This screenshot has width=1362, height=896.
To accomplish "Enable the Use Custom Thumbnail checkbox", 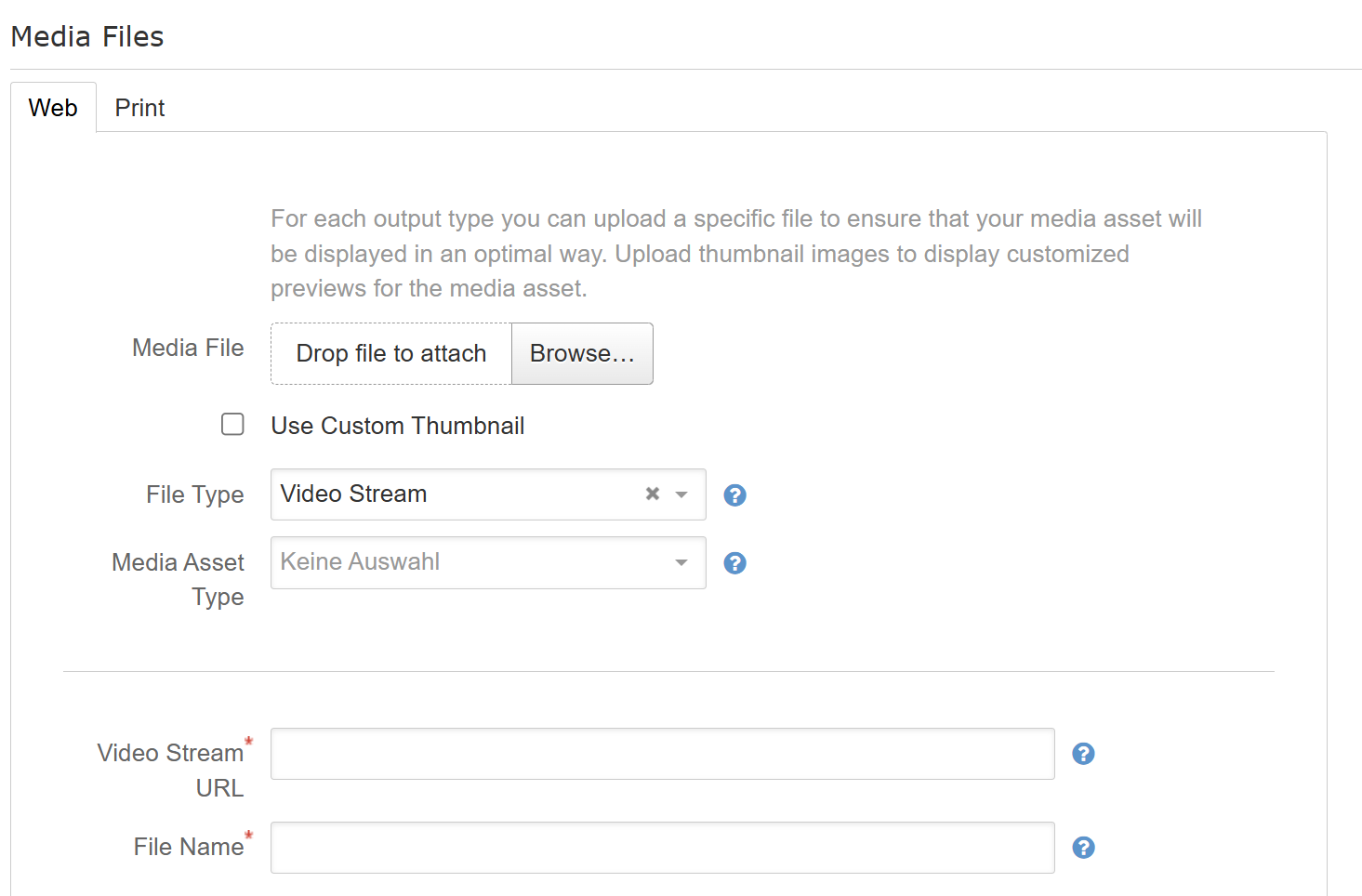I will (x=232, y=425).
